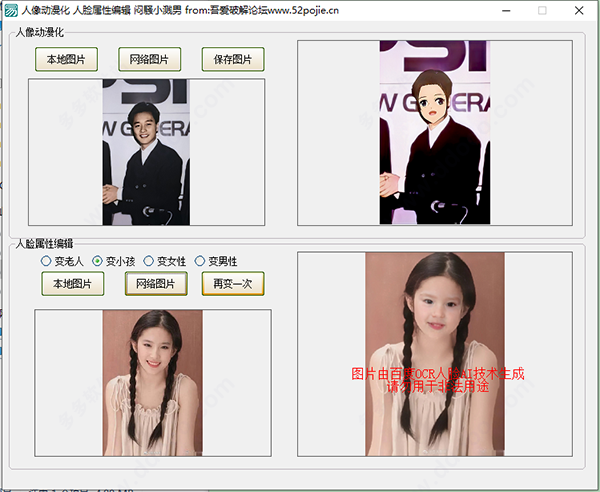Click the red 请勿用于非法用途 text
600x492 pixels.
438,387
